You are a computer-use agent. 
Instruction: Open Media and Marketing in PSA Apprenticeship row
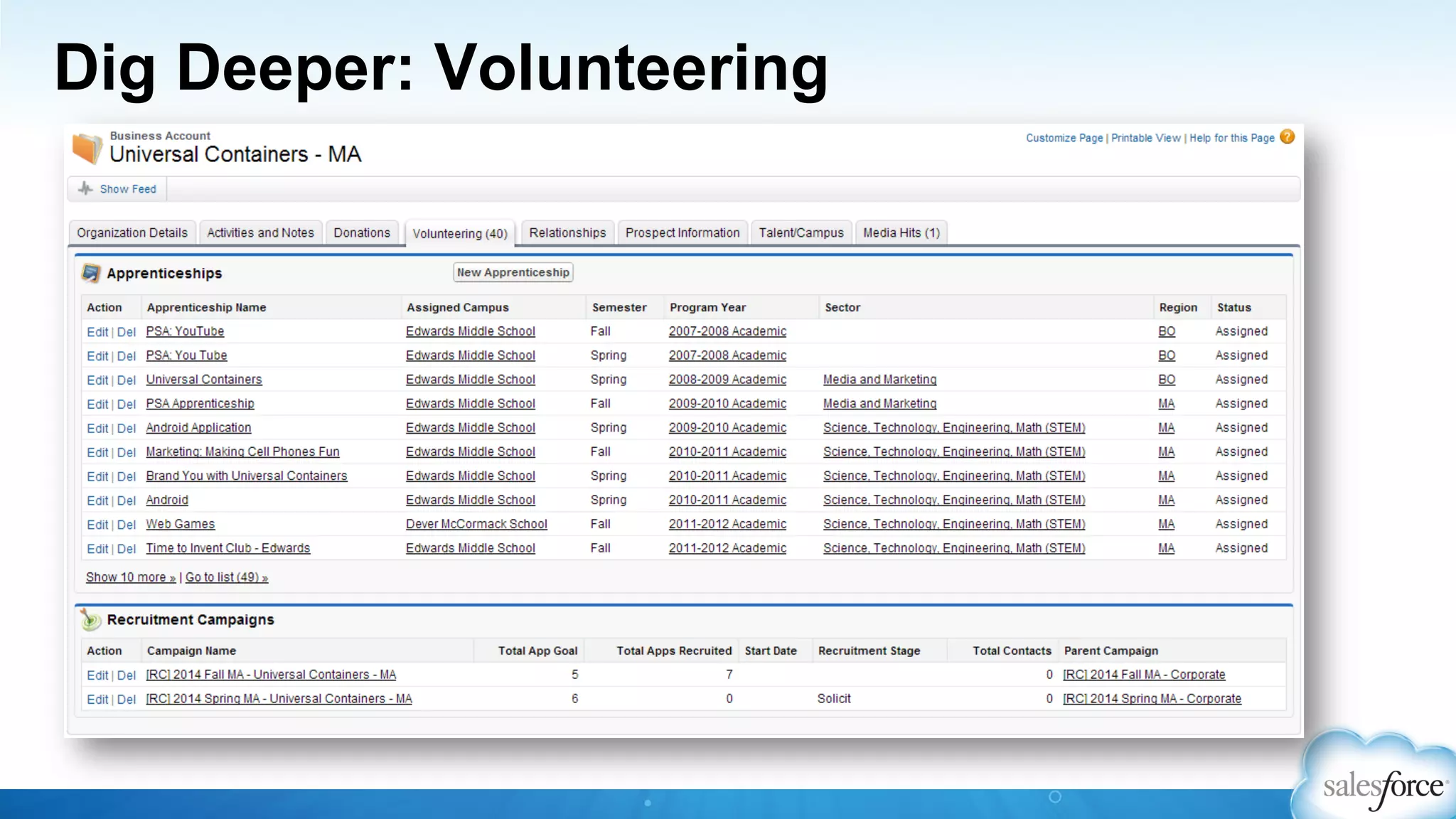(x=879, y=404)
